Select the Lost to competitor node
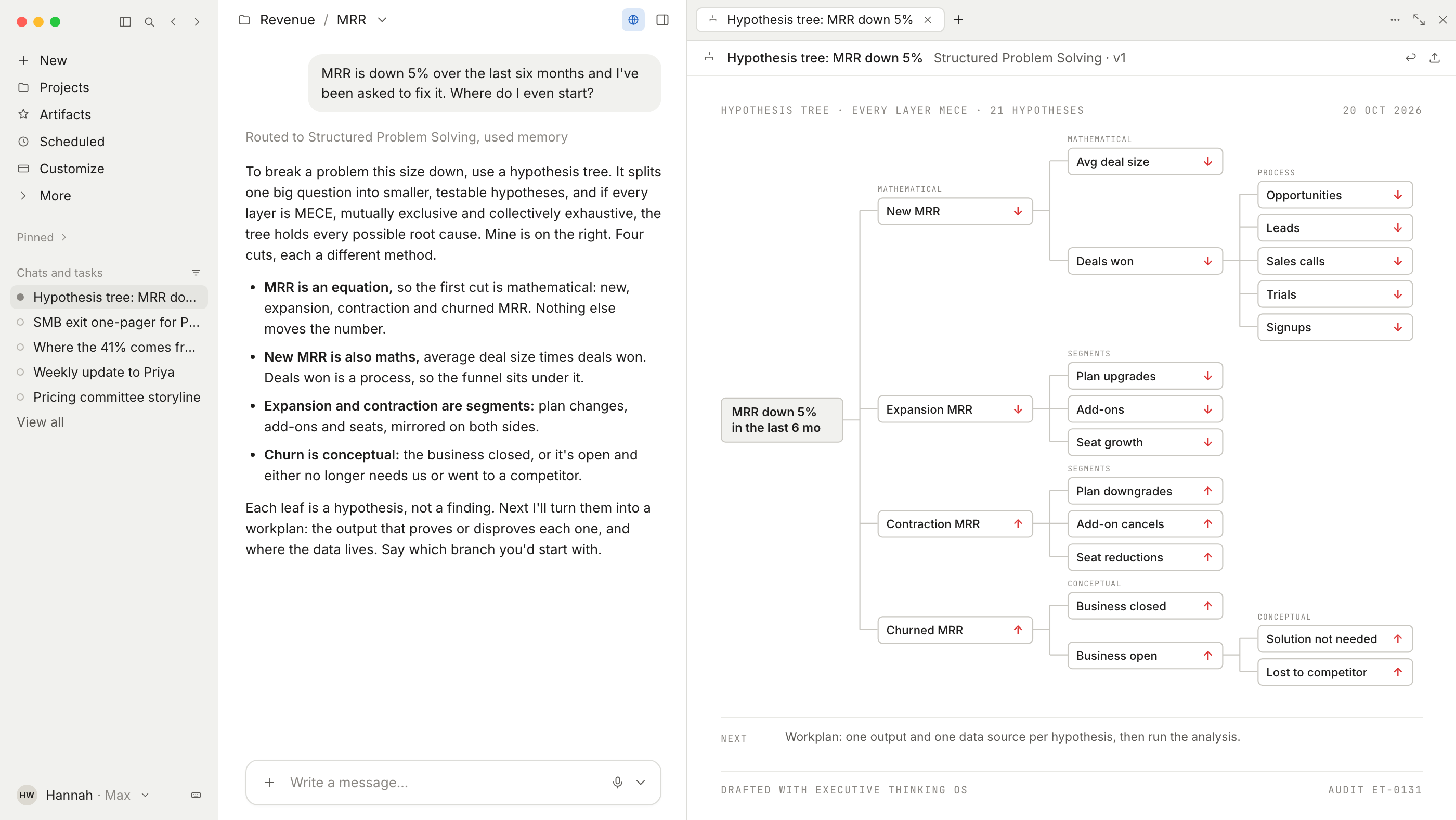This screenshot has height=820, width=1456. point(1334,672)
